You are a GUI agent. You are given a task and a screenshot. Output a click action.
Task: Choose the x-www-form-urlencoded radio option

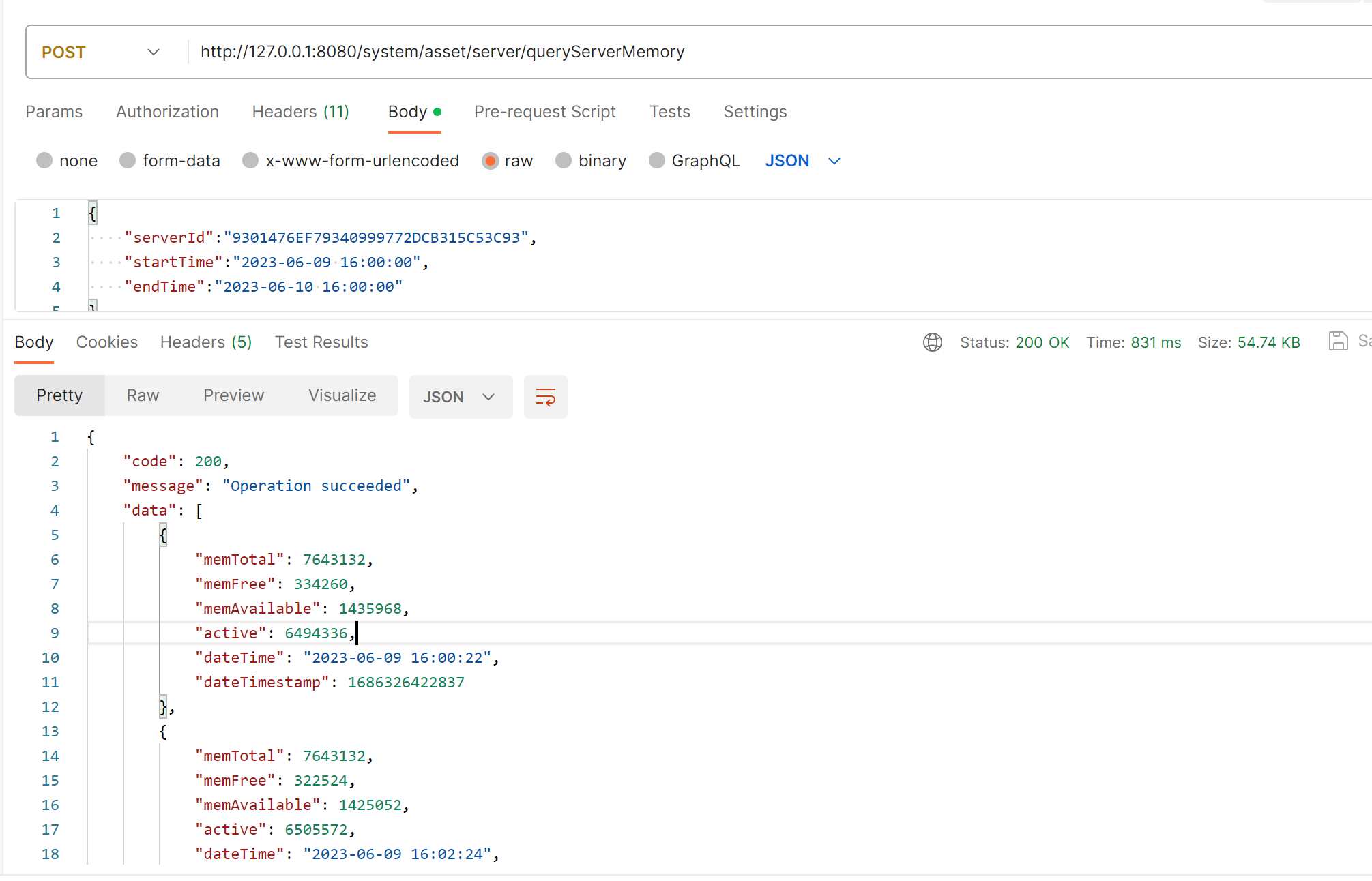click(250, 161)
